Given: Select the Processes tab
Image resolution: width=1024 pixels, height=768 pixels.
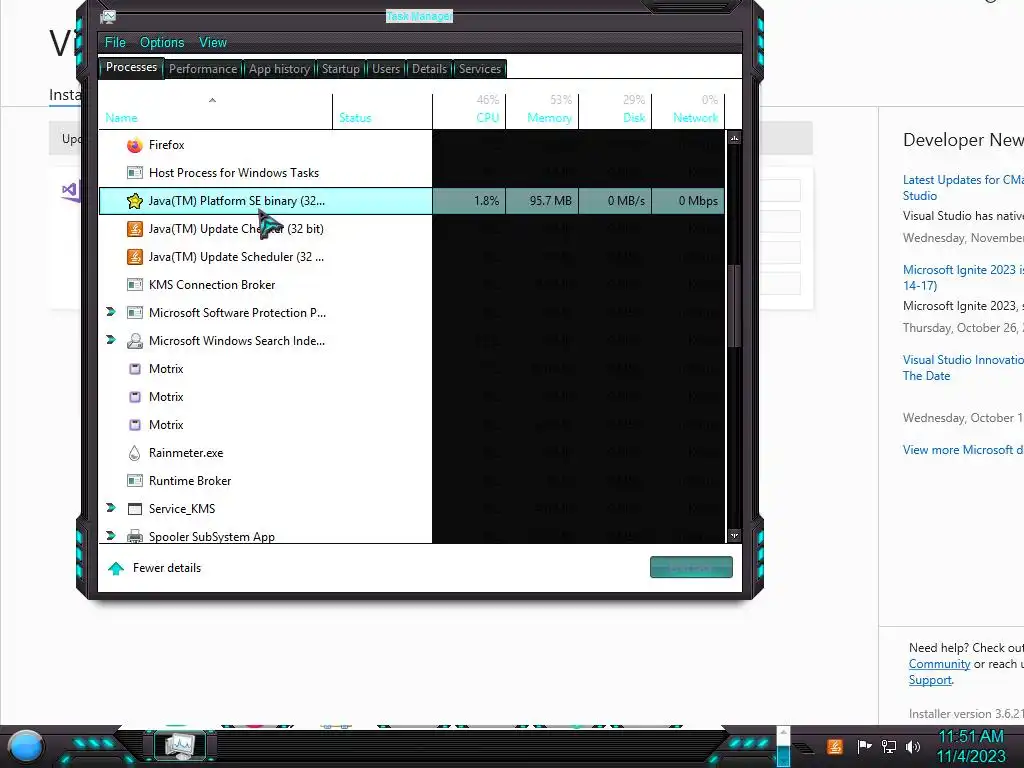Looking at the screenshot, I should 131,67.
